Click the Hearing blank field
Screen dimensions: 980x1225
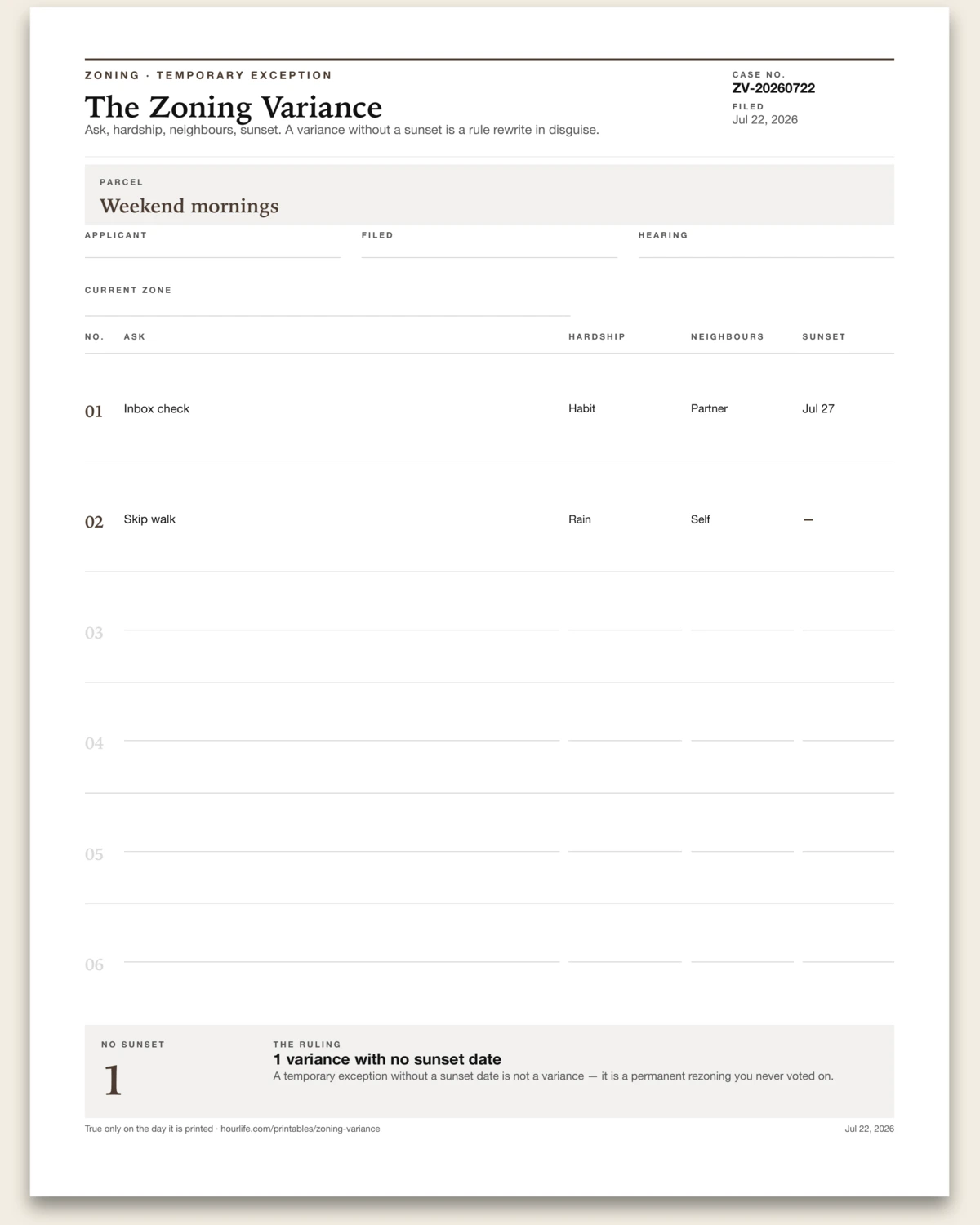[766, 249]
